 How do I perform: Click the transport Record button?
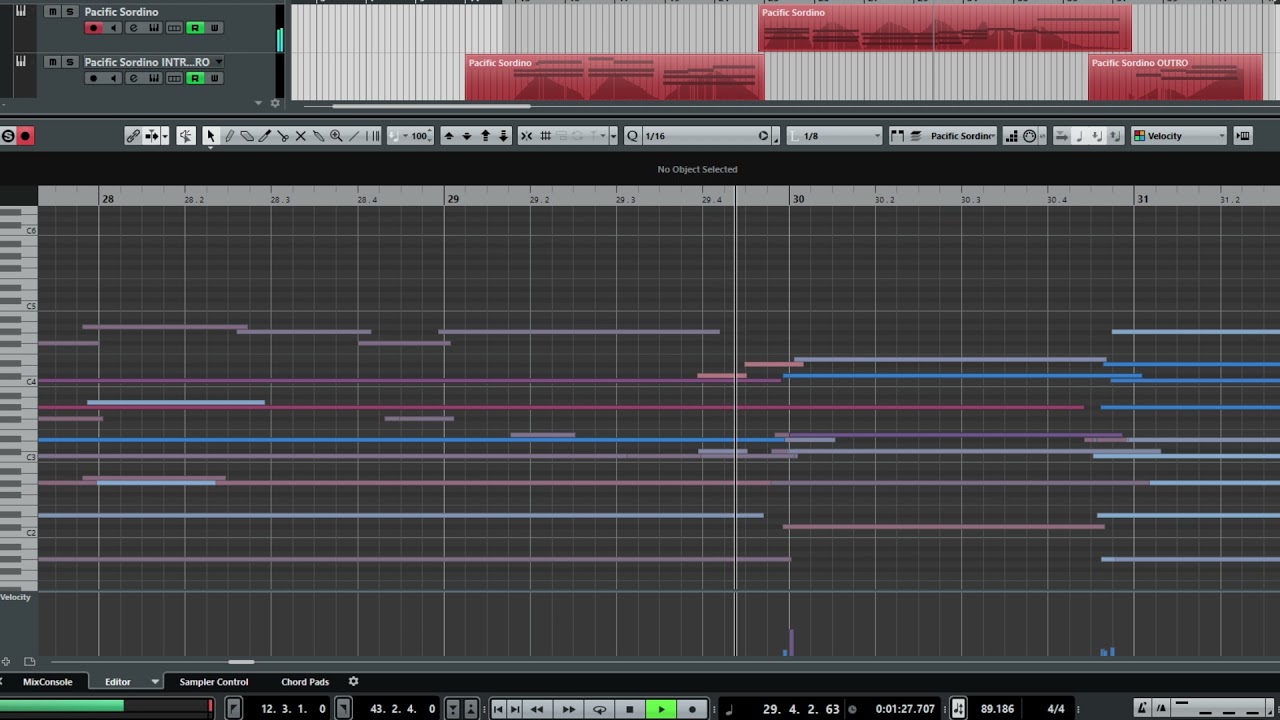[692, 709]
